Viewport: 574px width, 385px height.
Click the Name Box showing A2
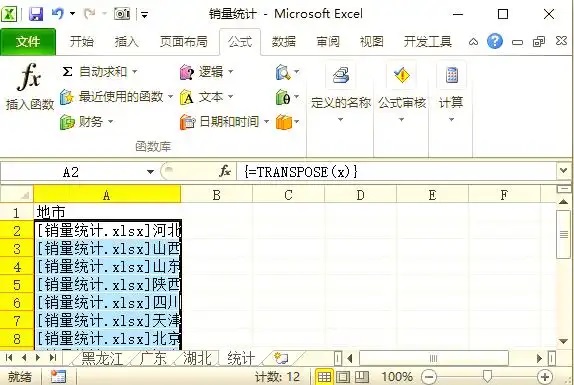(71, 172)
